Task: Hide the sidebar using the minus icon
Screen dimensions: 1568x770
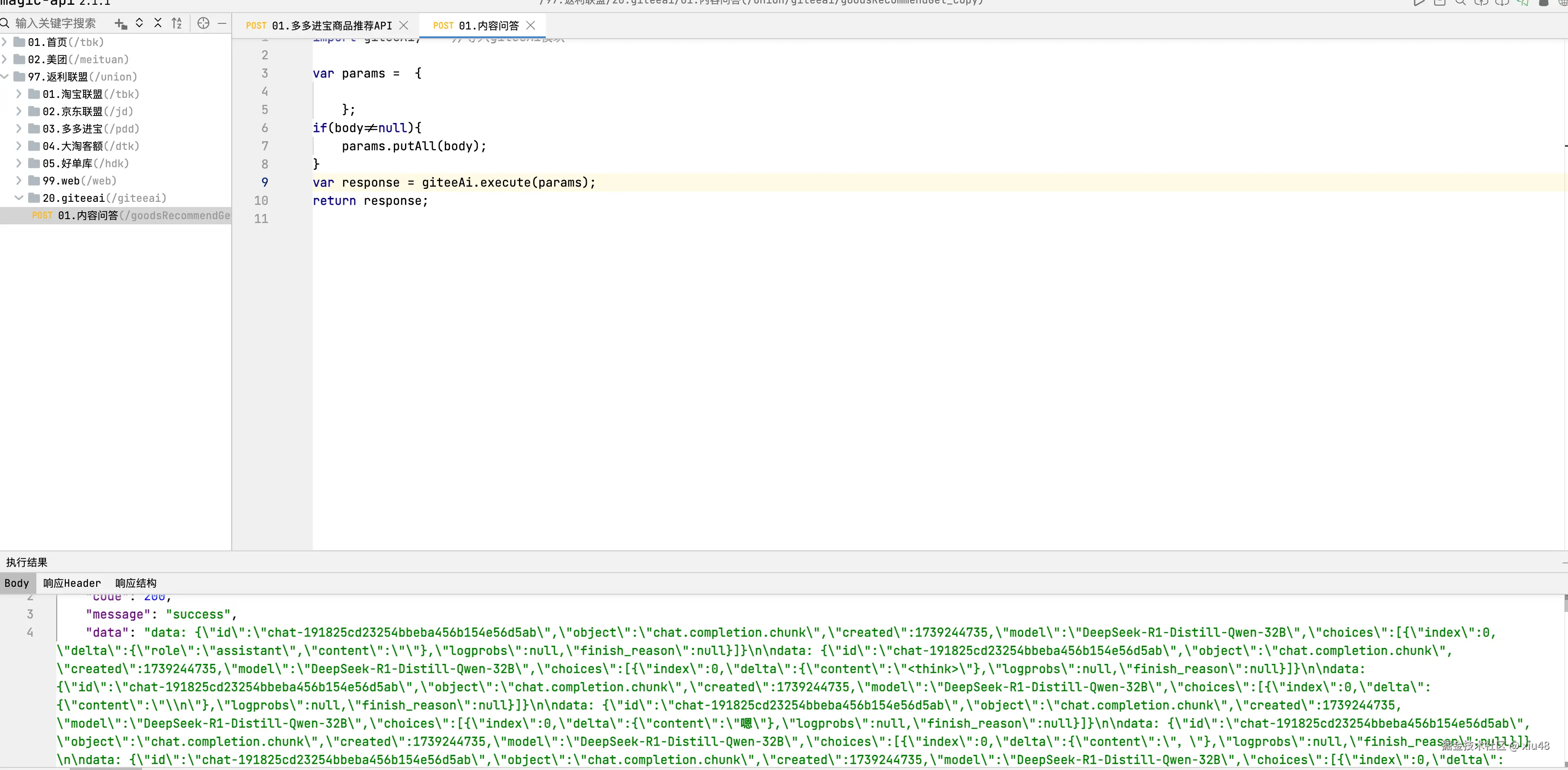Action: pyautogui.click(x=222, y=24)
